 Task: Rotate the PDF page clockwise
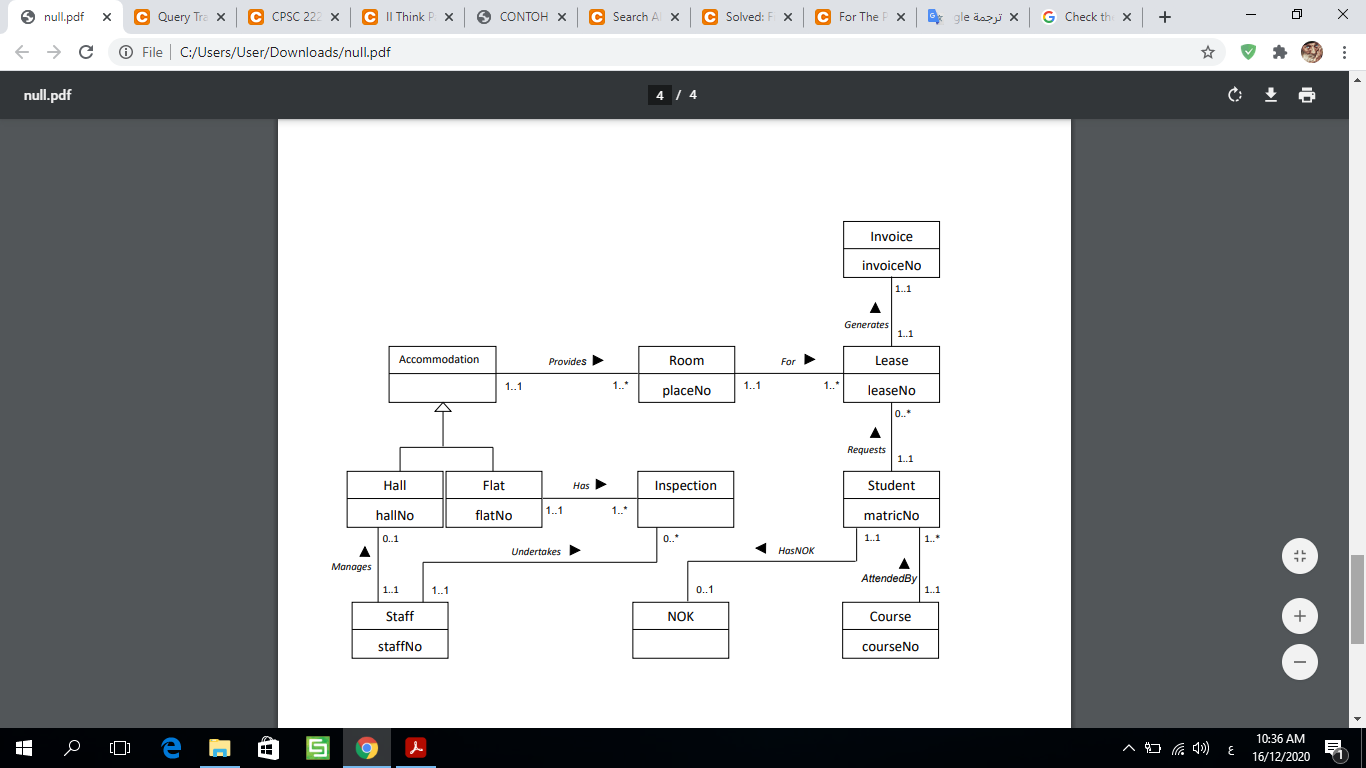coord(1233,94)
